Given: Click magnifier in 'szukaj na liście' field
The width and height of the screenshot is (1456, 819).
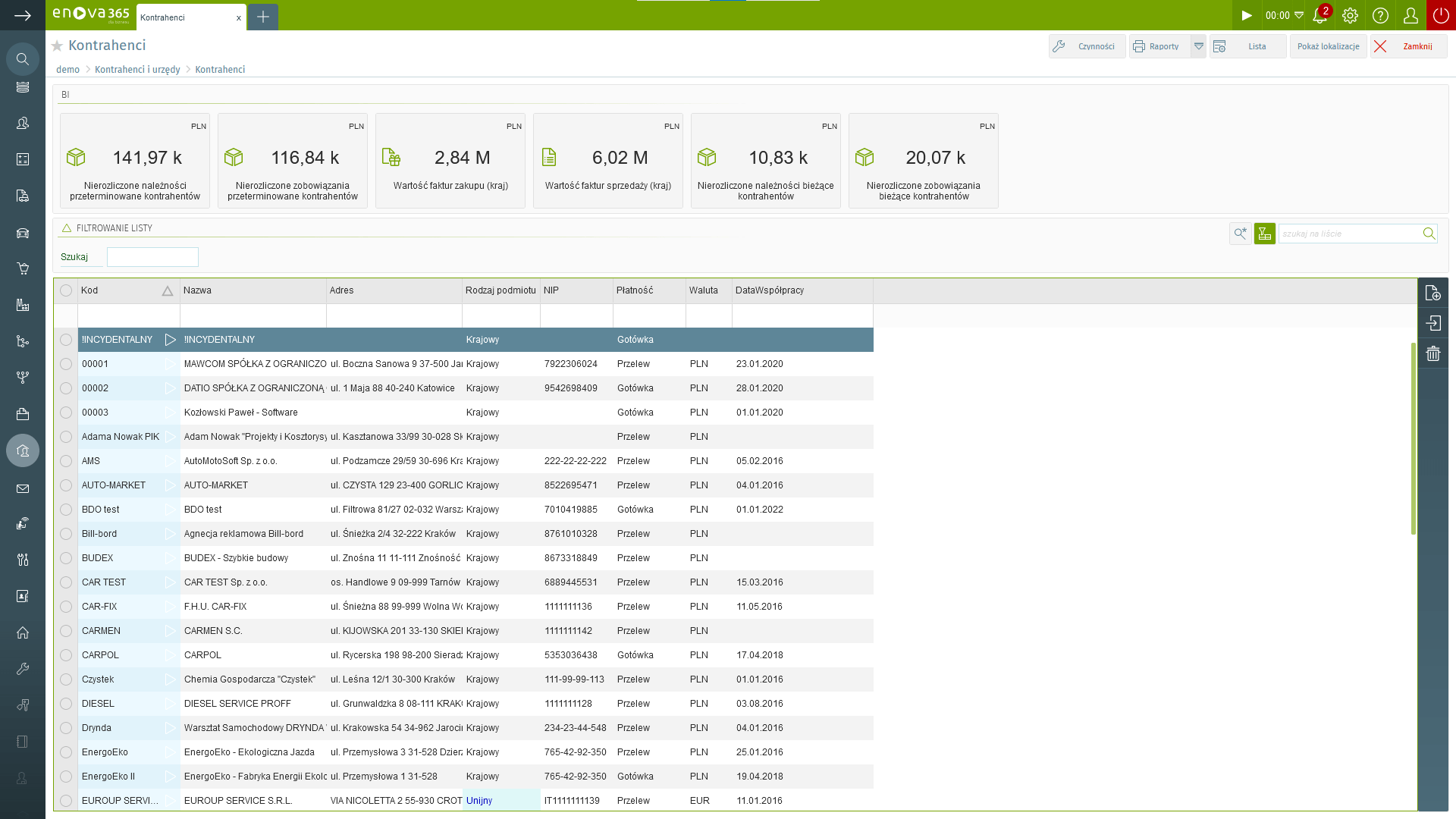Looking at the screenshot, I should (x=1428, y=234).
